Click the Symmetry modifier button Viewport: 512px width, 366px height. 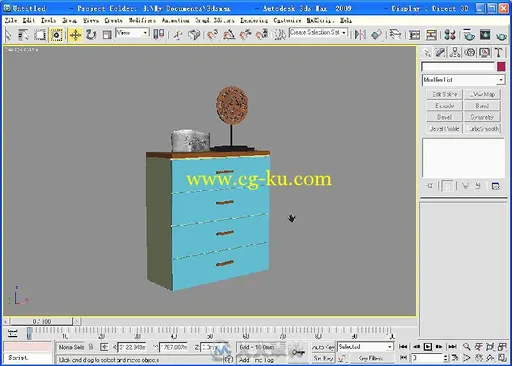click(482, 117)
